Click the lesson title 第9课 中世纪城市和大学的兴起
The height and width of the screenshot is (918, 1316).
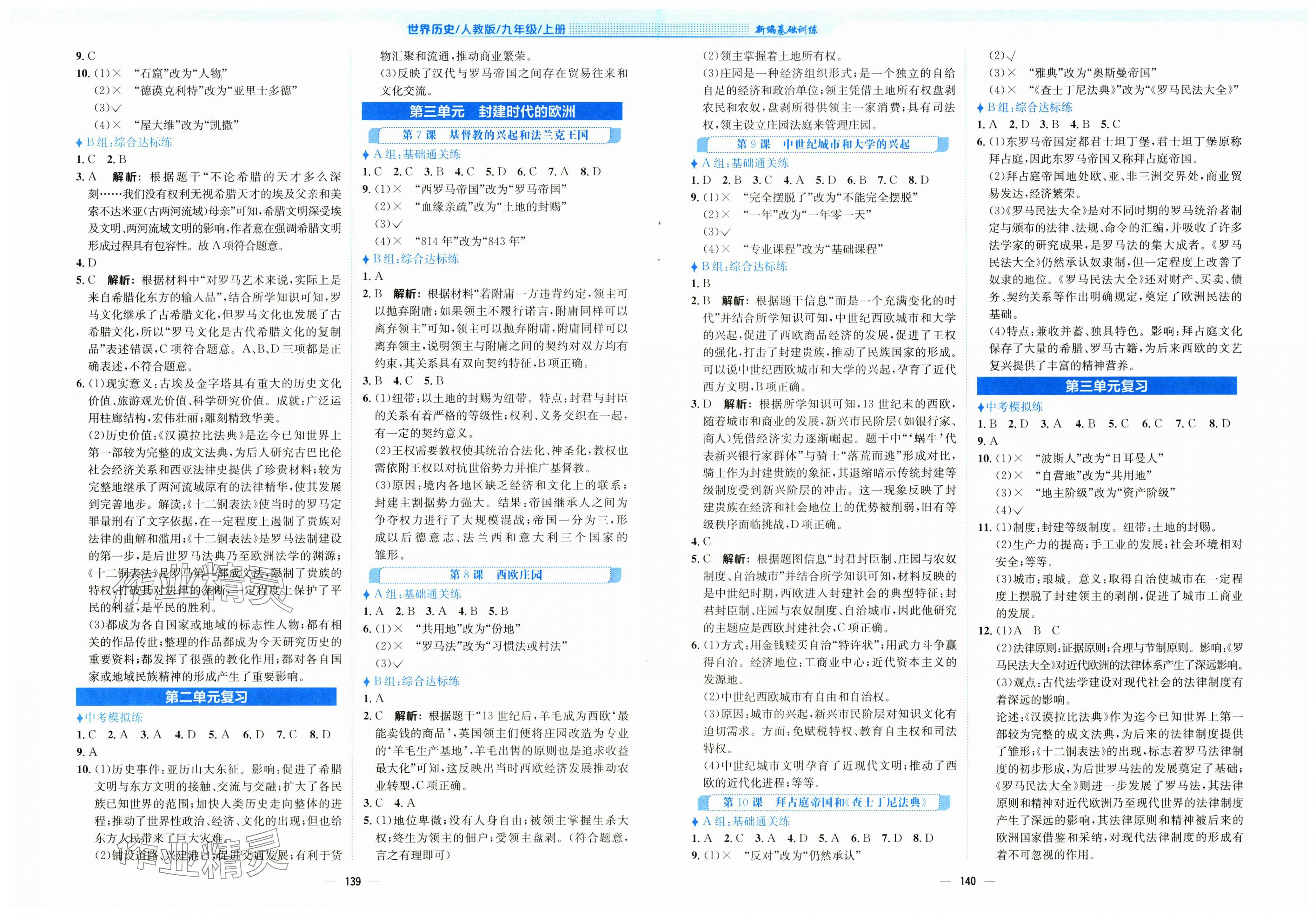point(823,144)
